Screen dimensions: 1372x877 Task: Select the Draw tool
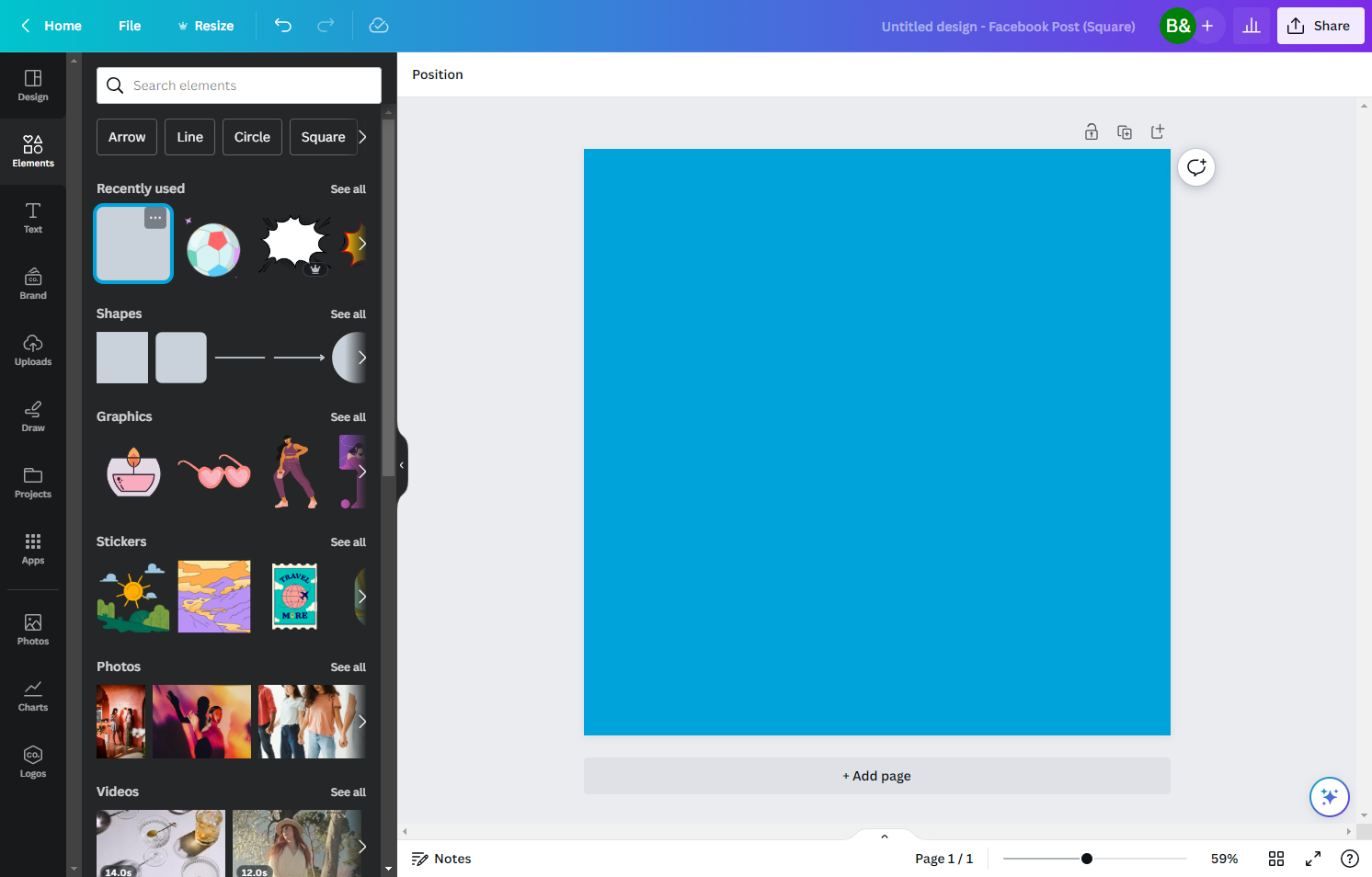(x=33, y=416)
